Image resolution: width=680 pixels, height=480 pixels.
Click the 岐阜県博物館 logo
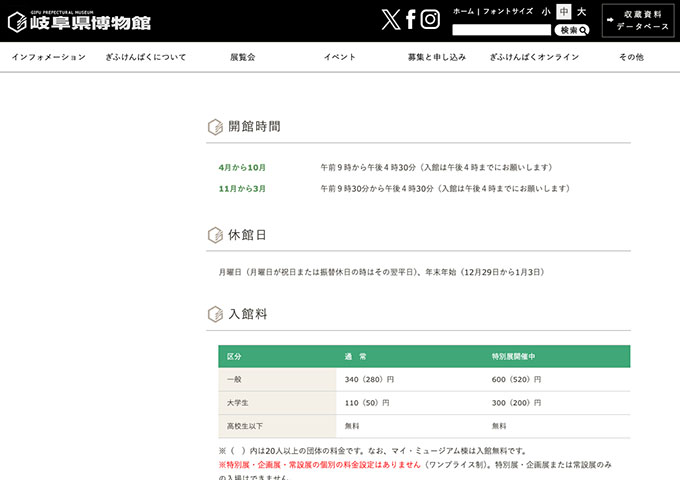click(79, 21)
